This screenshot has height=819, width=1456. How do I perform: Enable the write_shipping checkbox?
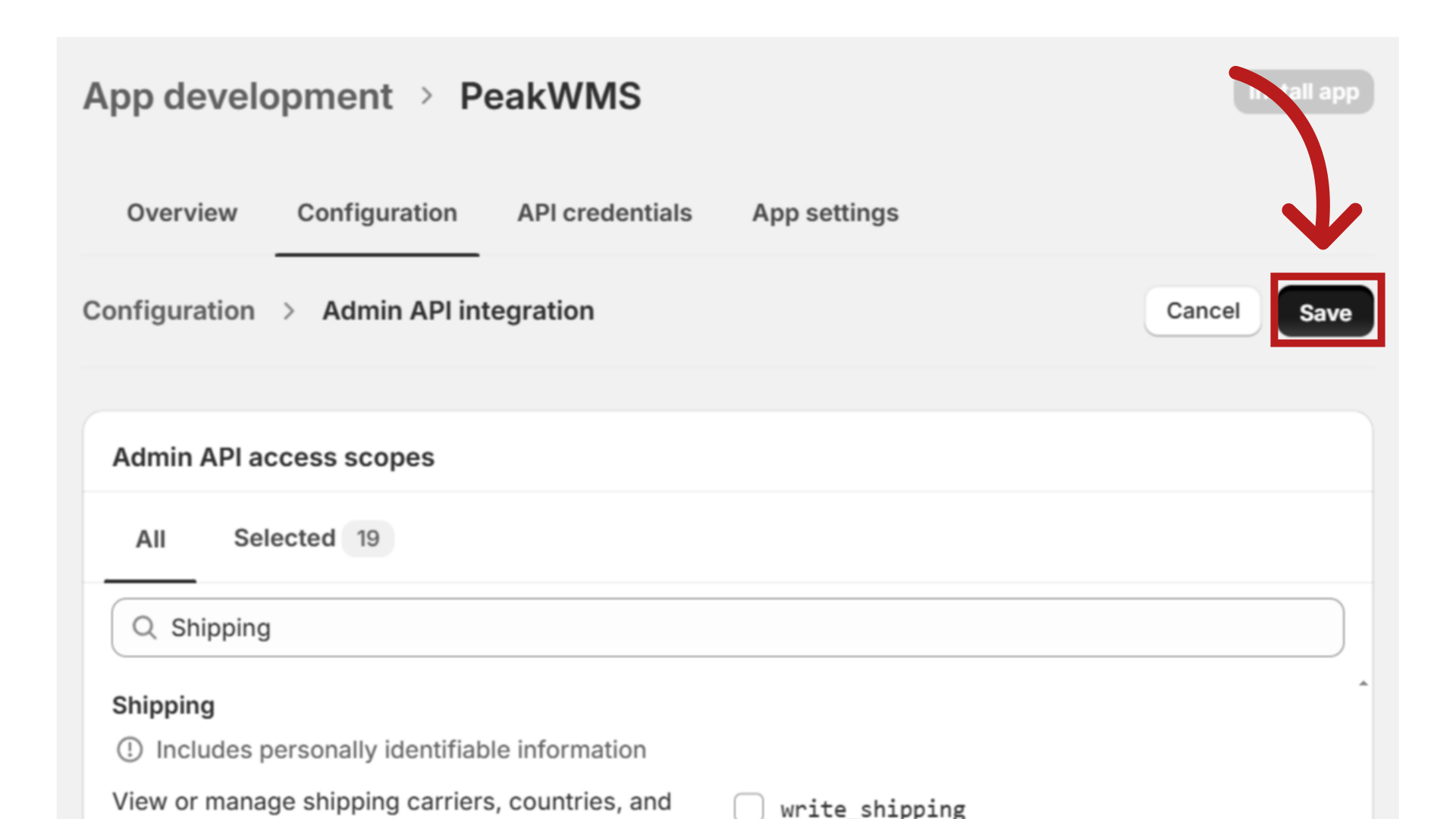coord(748,806)
